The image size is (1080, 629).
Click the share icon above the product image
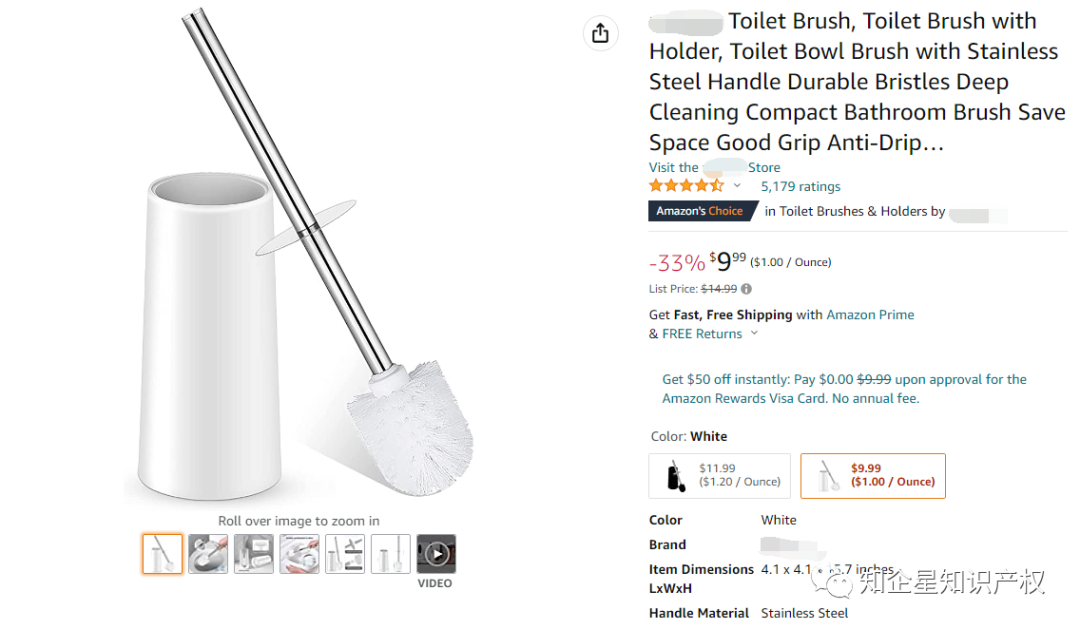(x=600, y=33)
